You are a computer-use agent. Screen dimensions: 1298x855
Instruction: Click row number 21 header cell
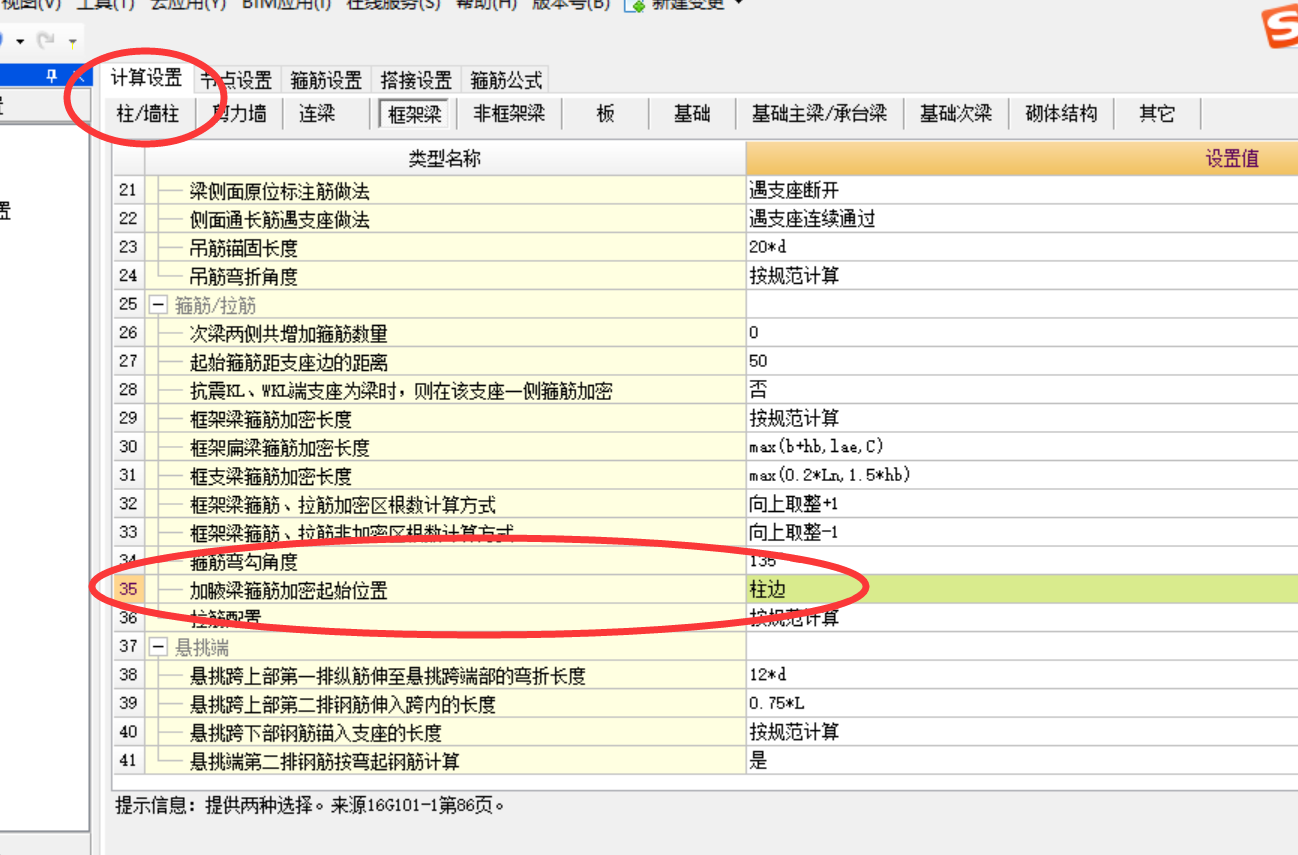[x=128, y=190]
